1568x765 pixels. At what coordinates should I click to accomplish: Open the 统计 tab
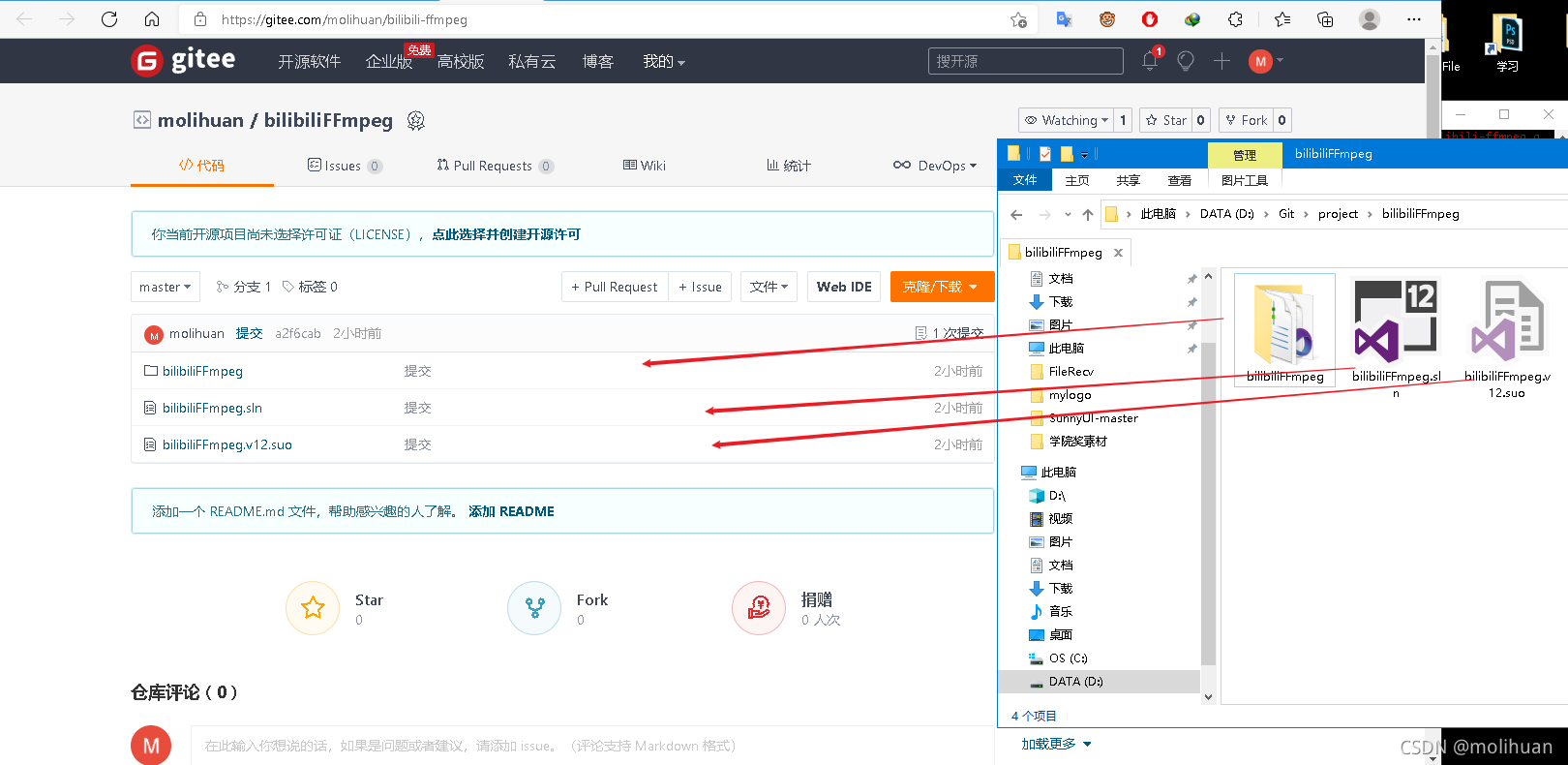789,166
